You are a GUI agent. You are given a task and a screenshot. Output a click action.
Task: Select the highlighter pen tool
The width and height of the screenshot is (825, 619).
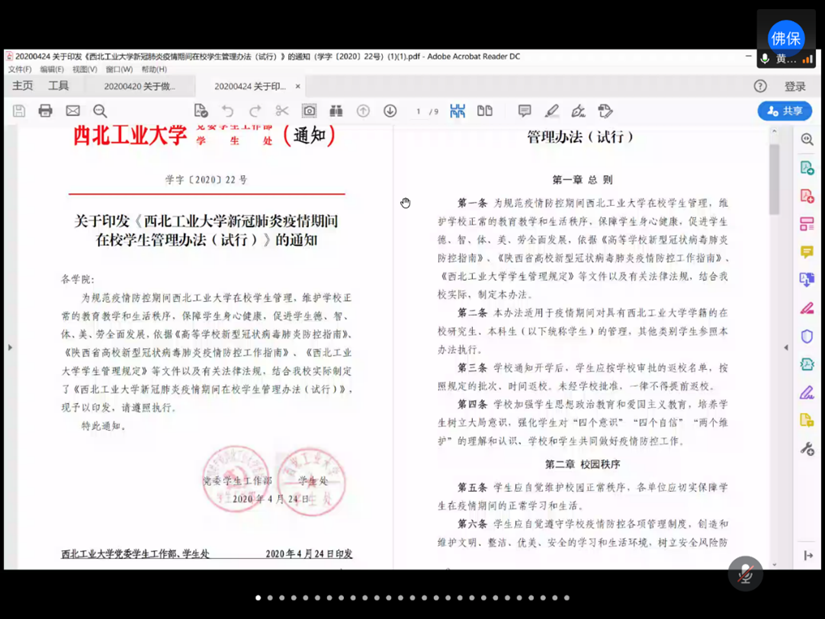tap(551, 111)
